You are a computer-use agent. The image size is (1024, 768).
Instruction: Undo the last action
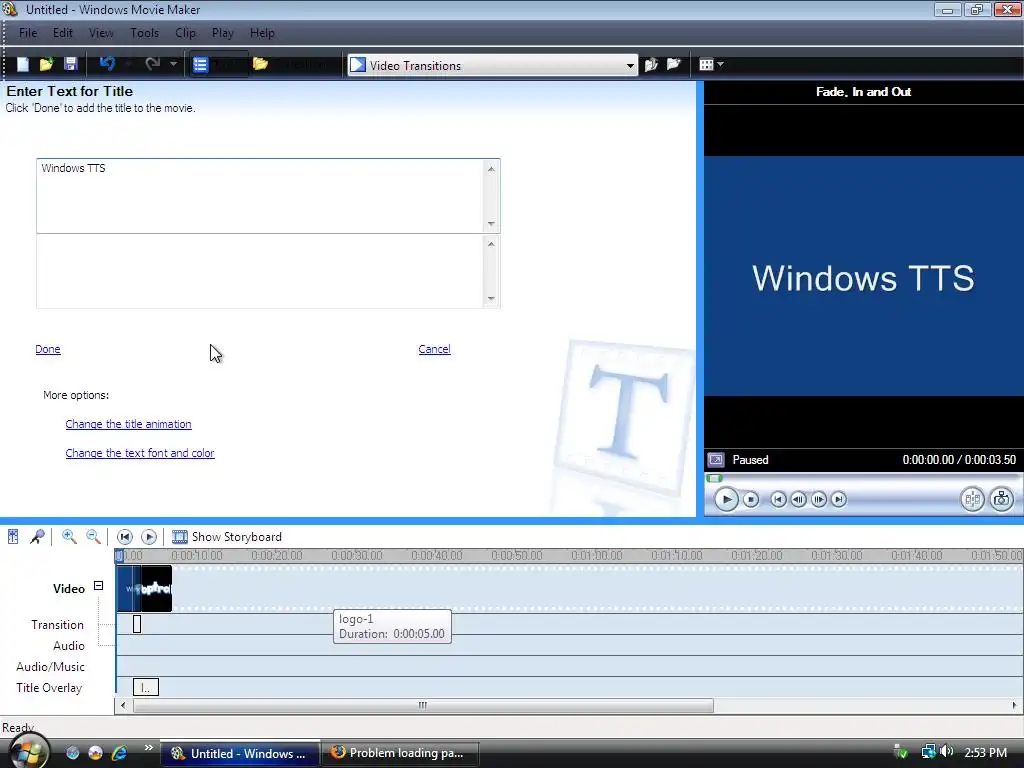pos(107,64)
